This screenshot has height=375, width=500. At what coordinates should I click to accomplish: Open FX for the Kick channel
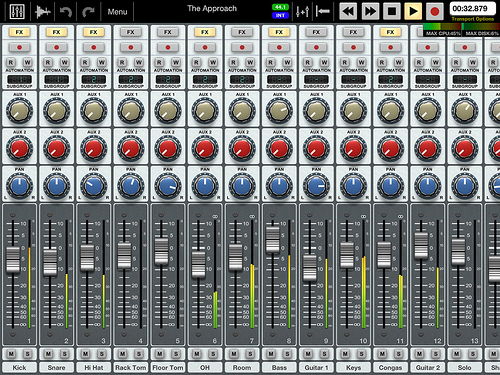tap(19, 32)
